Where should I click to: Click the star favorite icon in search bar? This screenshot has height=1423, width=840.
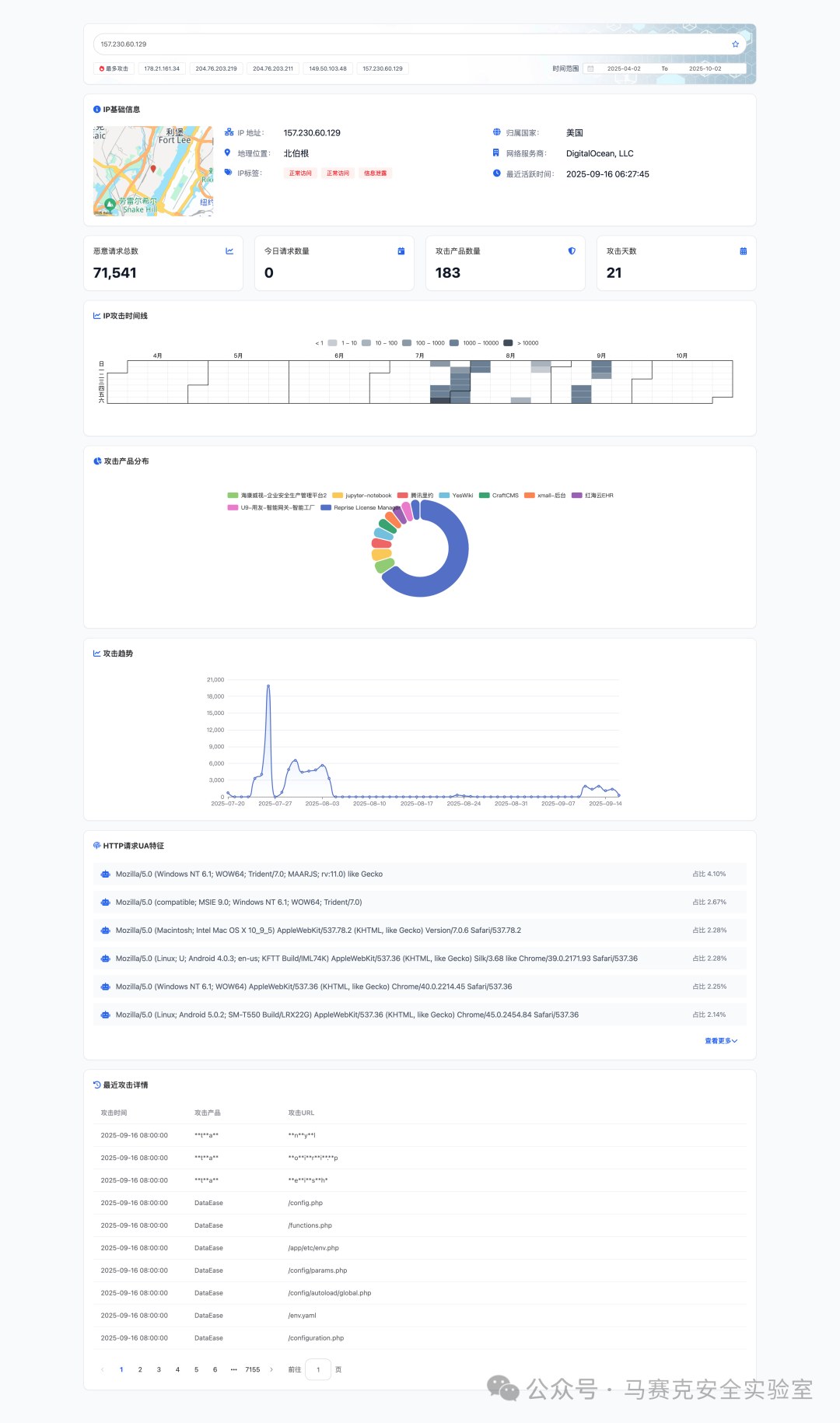click(x=735, y=44)
